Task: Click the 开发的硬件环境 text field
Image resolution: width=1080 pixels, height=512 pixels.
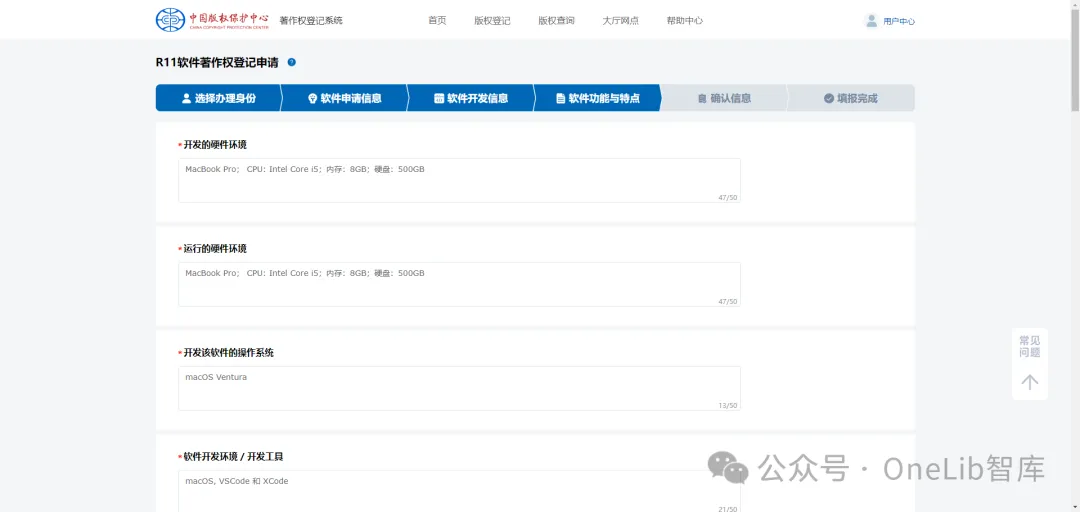Action: 459,181
